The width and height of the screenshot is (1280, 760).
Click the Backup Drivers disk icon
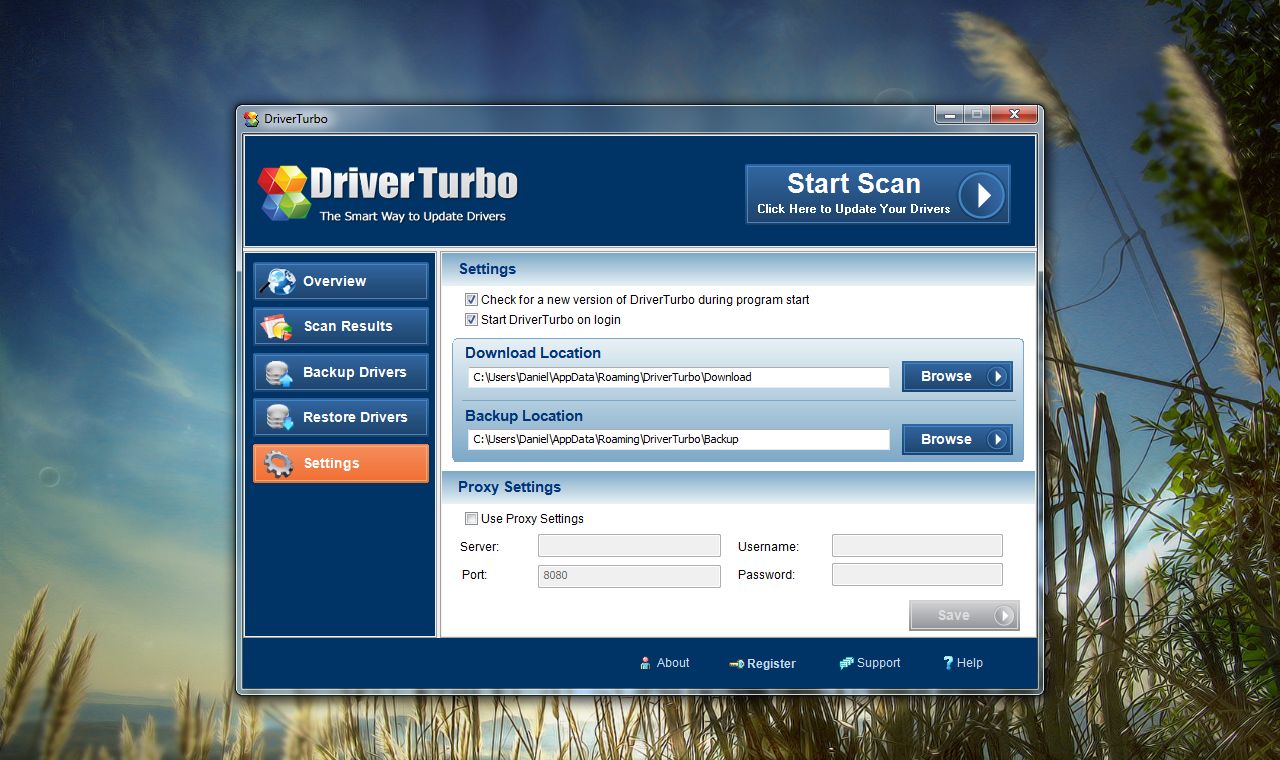(x=279, y=373)
